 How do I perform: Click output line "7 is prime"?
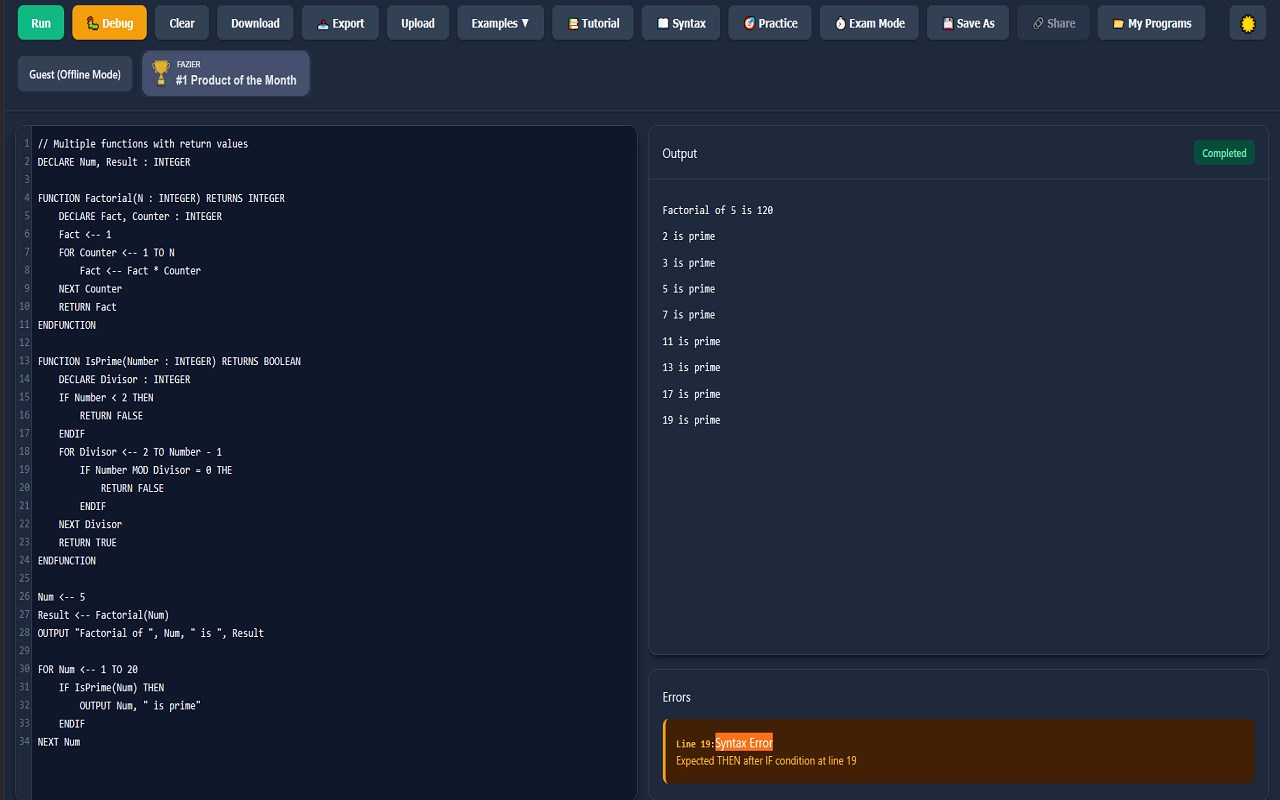point(689,315)
